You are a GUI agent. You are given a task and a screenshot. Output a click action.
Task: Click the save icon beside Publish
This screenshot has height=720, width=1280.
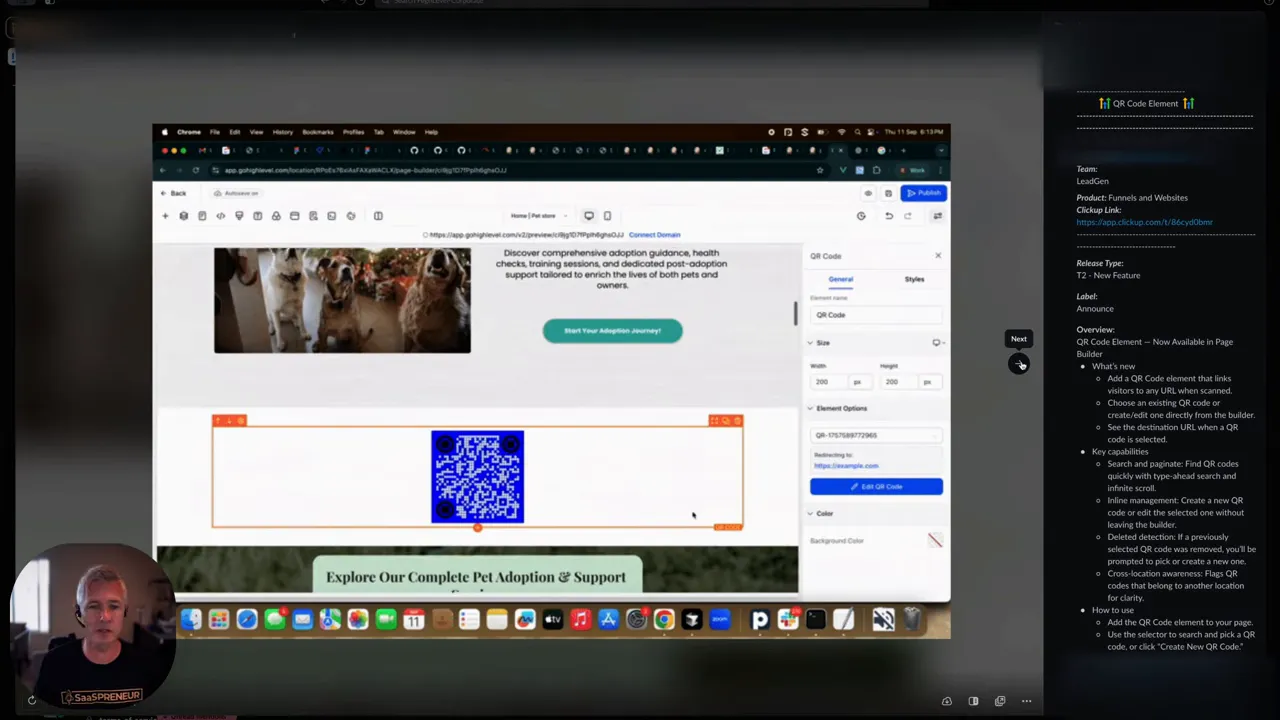888,193
